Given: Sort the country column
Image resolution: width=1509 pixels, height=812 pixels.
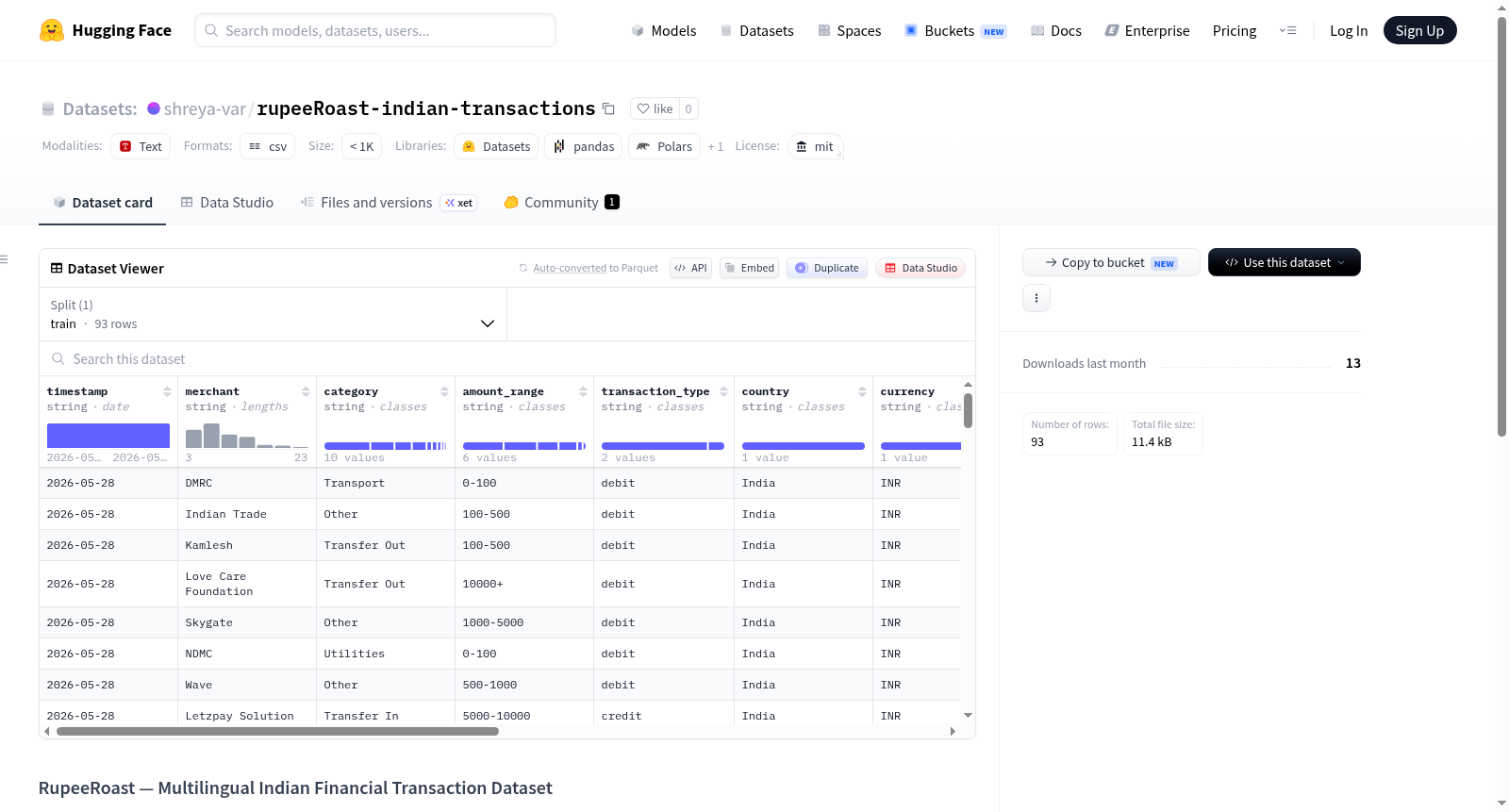Looking at the screenshot, I should pyautogui.click(x=862, y=391).
